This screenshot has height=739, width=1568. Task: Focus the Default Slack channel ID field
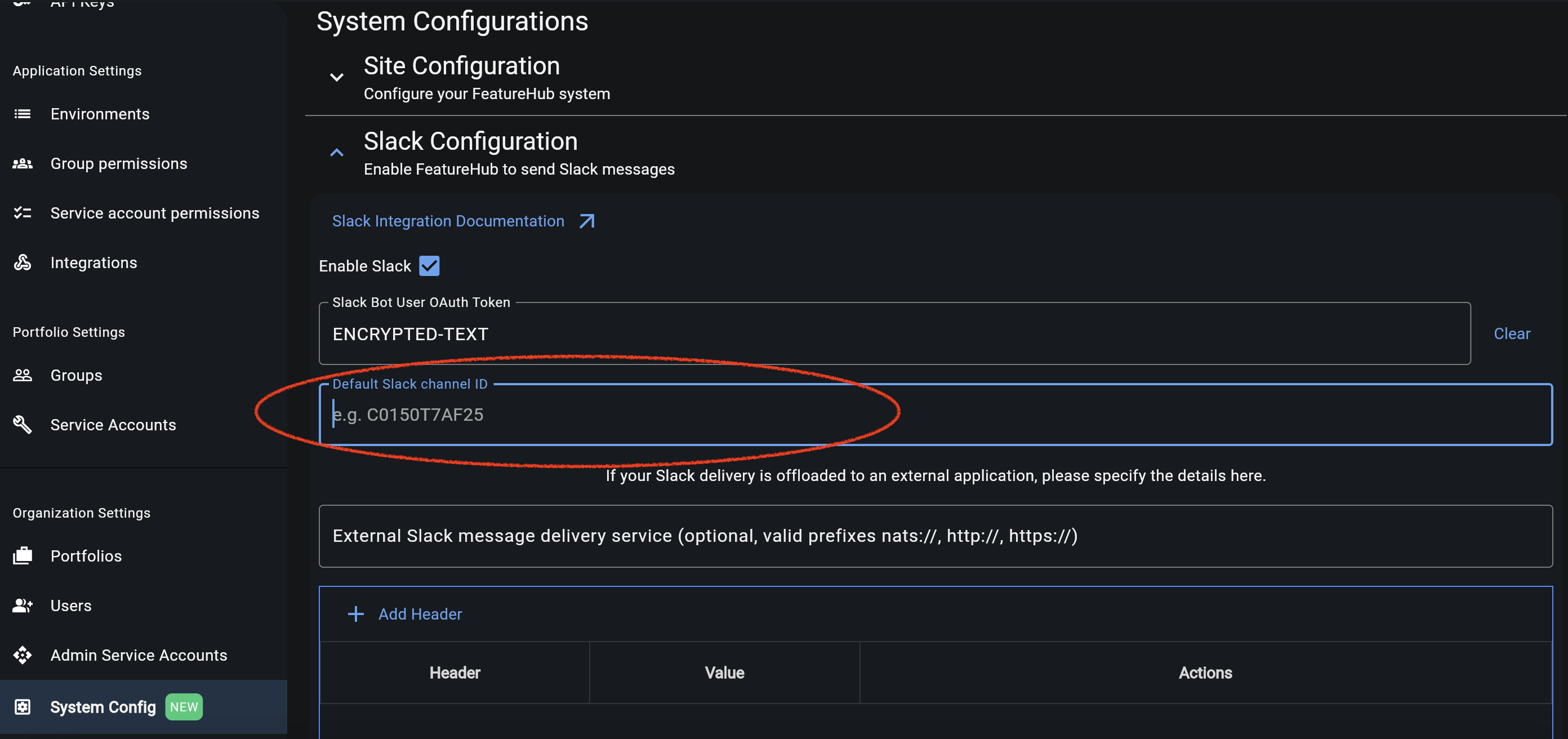(x=935, y=415)
